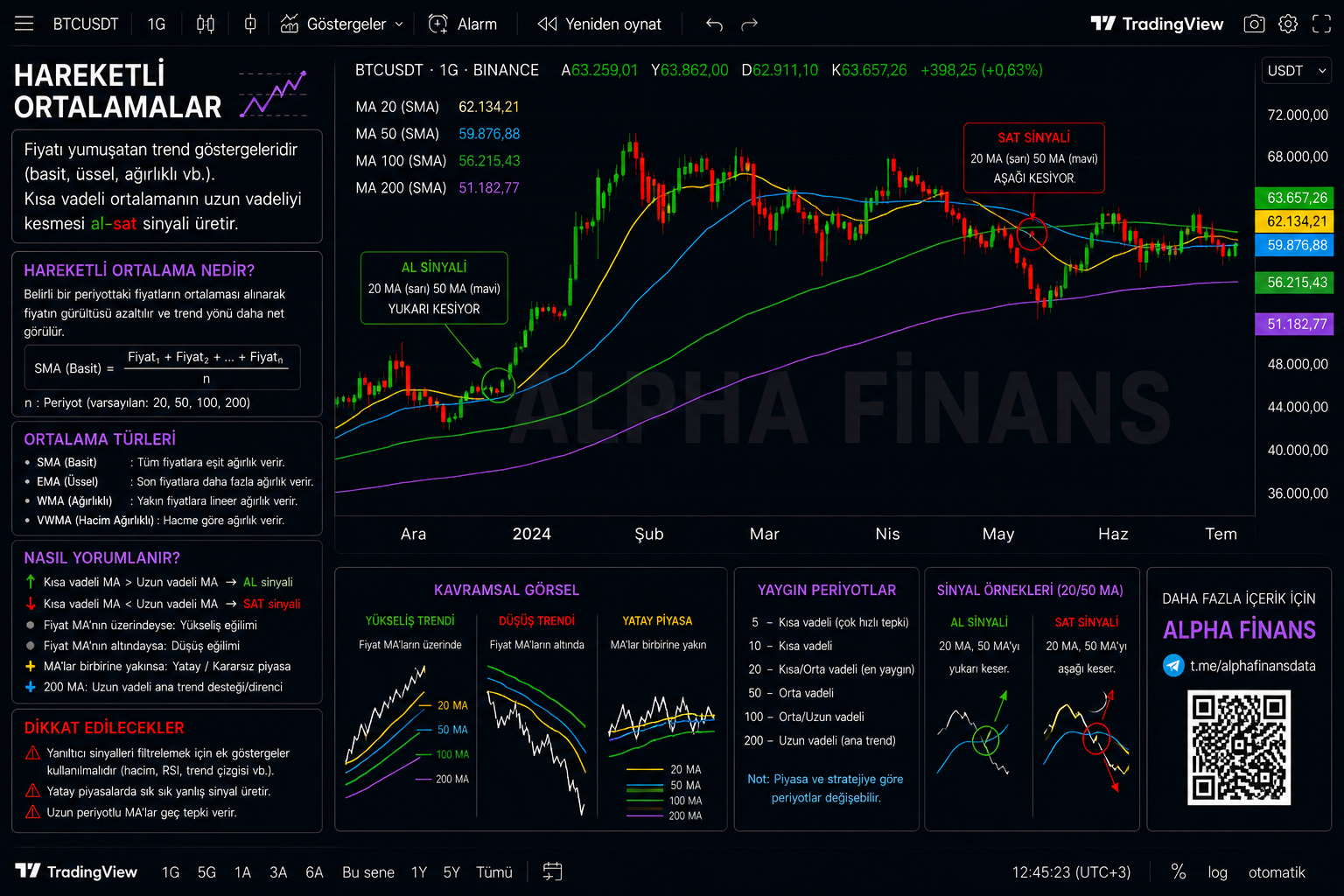Image resolution: width=1344 pixels, height=896 pixels.
Task: Open the BTCUSDT symbol search
Action: [86, 24]
